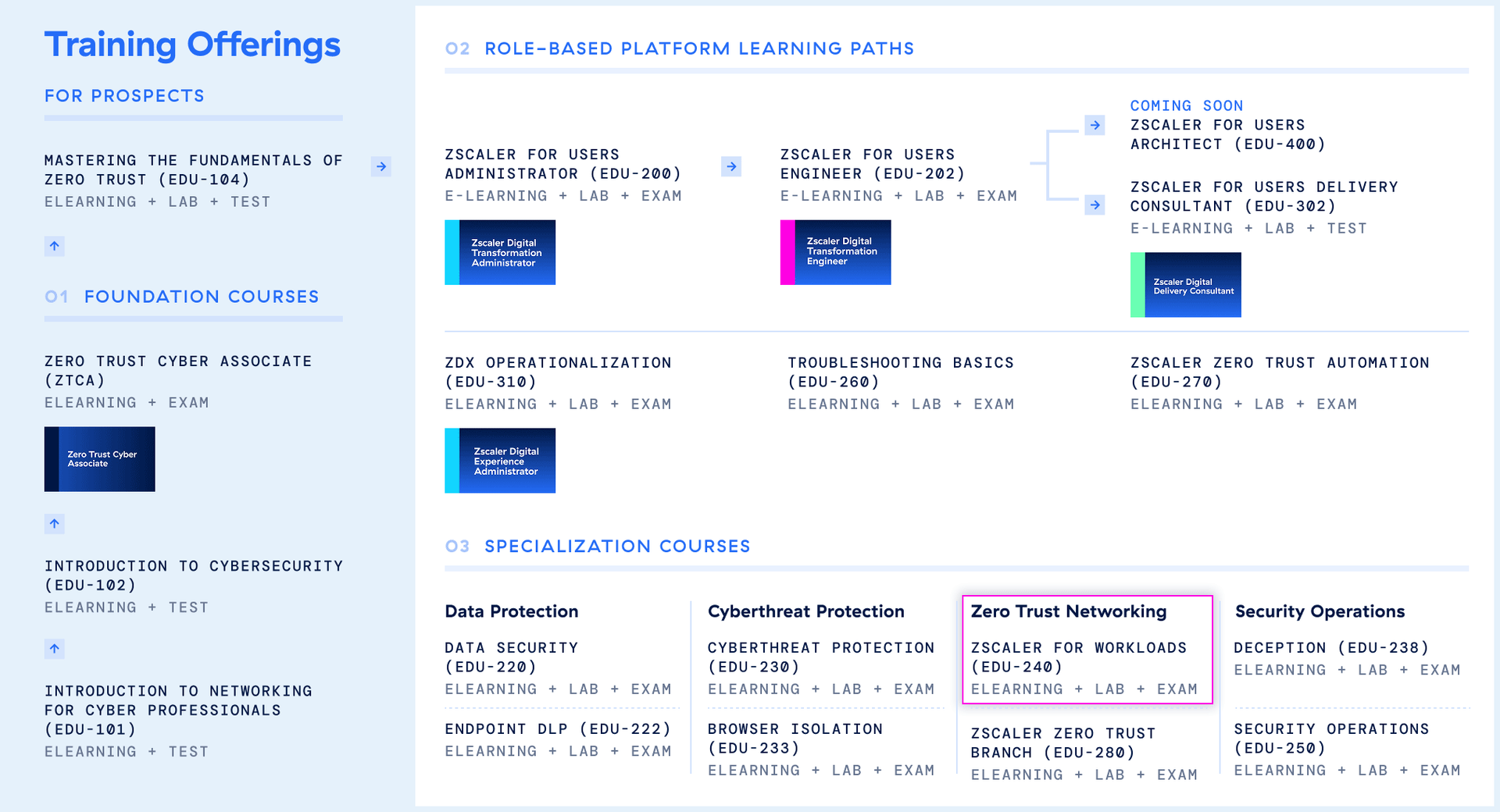Click the Foundation Courses section heading
1500x812 pixels.
click(202, 297)
